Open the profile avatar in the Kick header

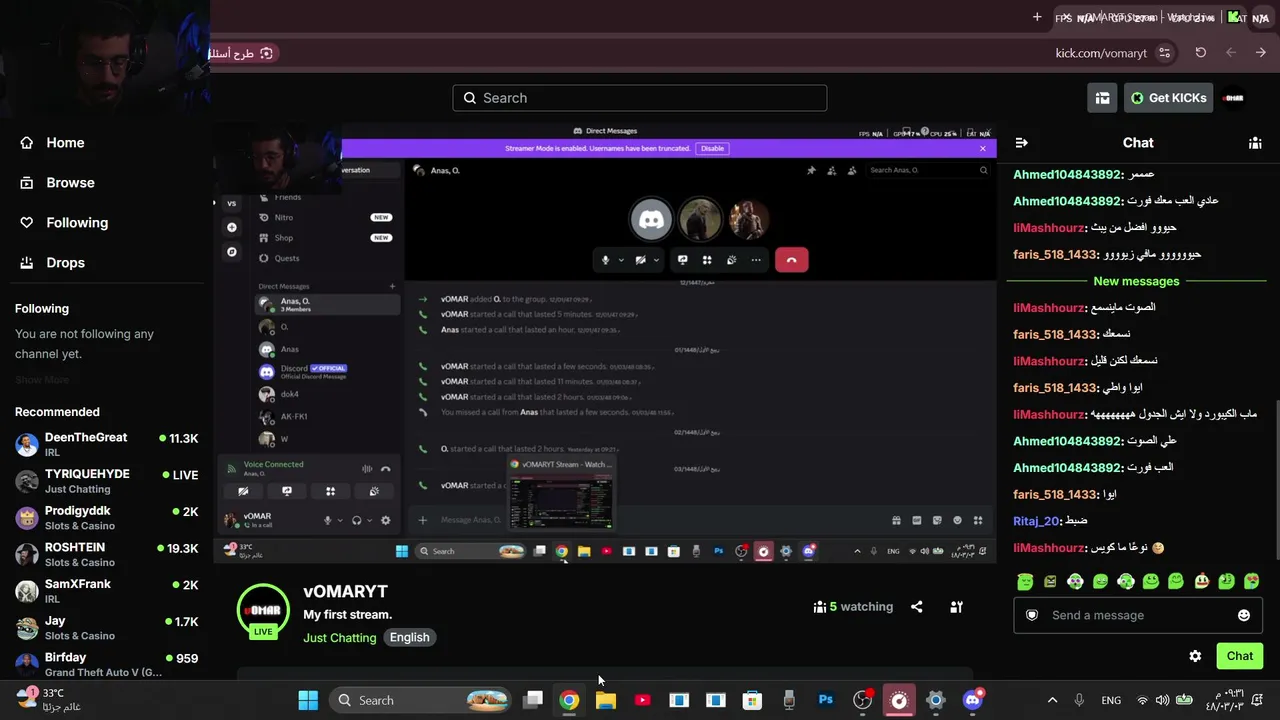point(1234,98)
